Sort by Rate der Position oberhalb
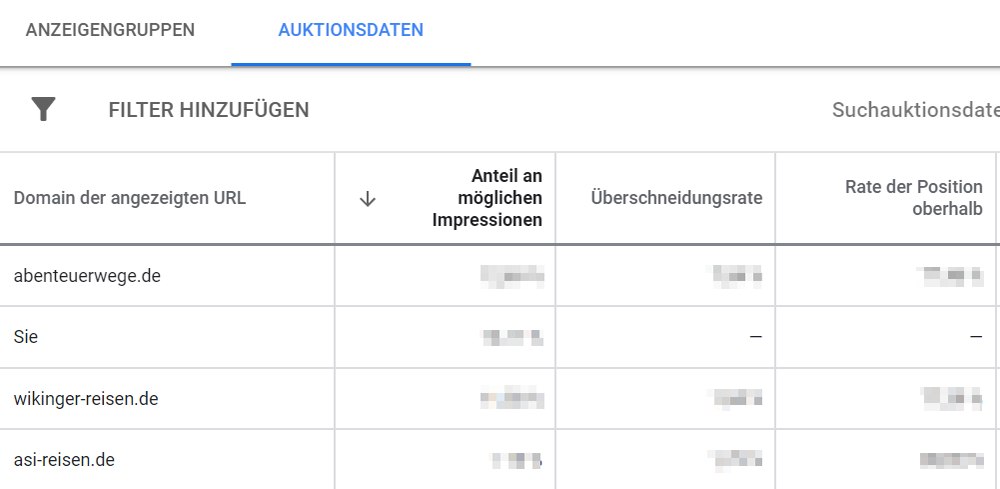 click(x=913, y=198)
